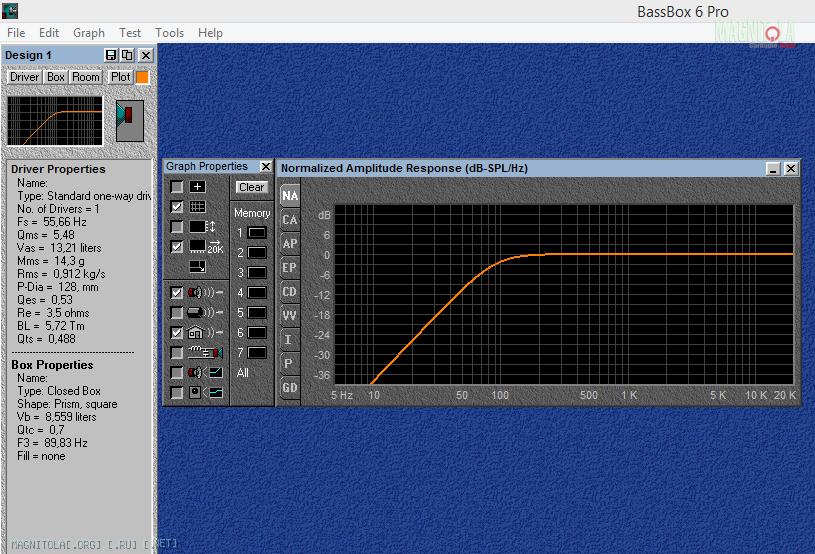
Task: Click the Qts = 0,488 value
Action: [46, 339]
